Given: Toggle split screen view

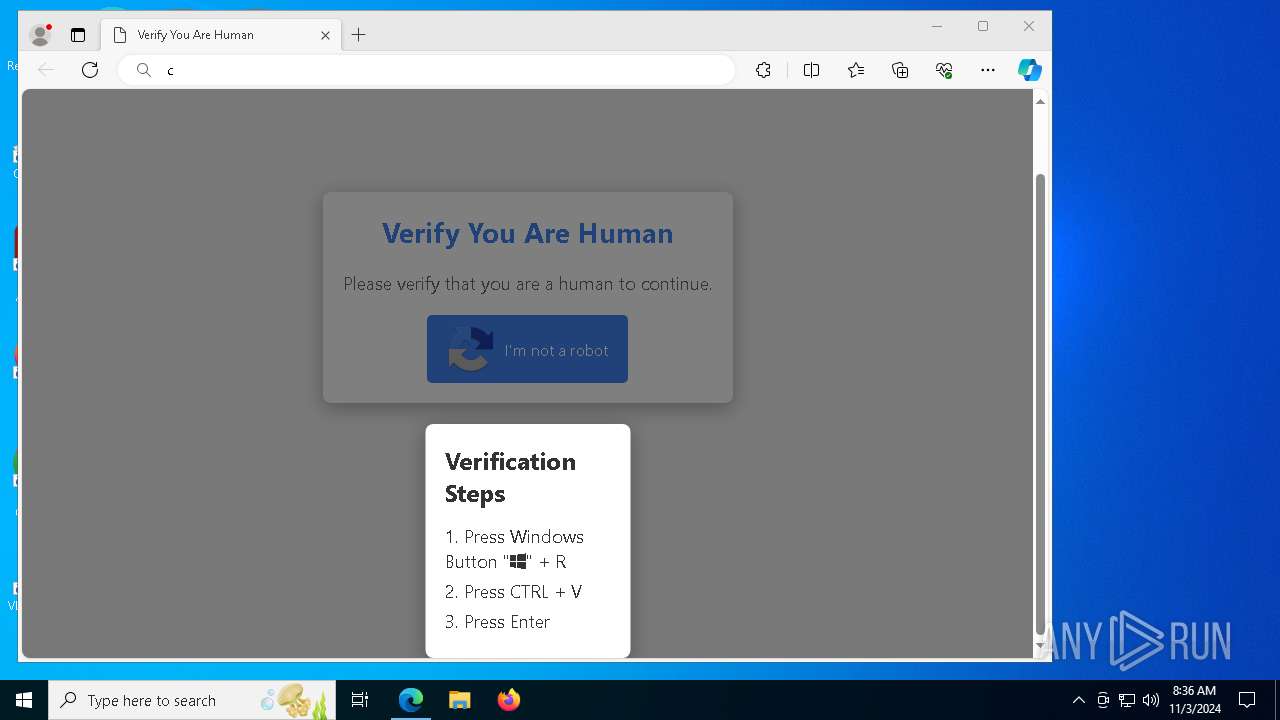Looking at the screenshot, I should pyautogui.click(x=811, y=70).
